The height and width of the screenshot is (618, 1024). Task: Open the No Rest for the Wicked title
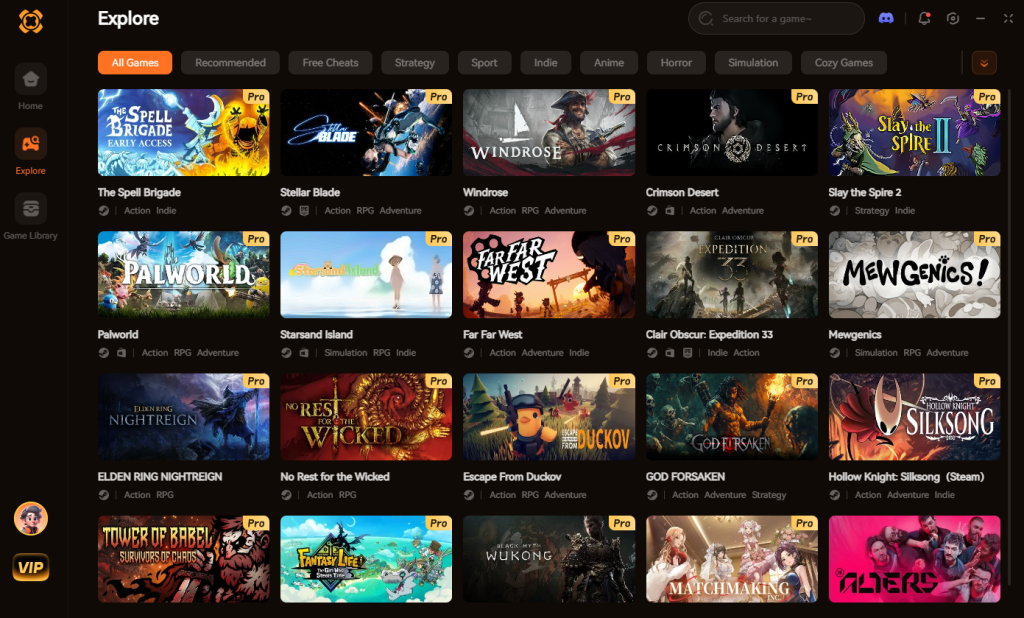point(335,477)
